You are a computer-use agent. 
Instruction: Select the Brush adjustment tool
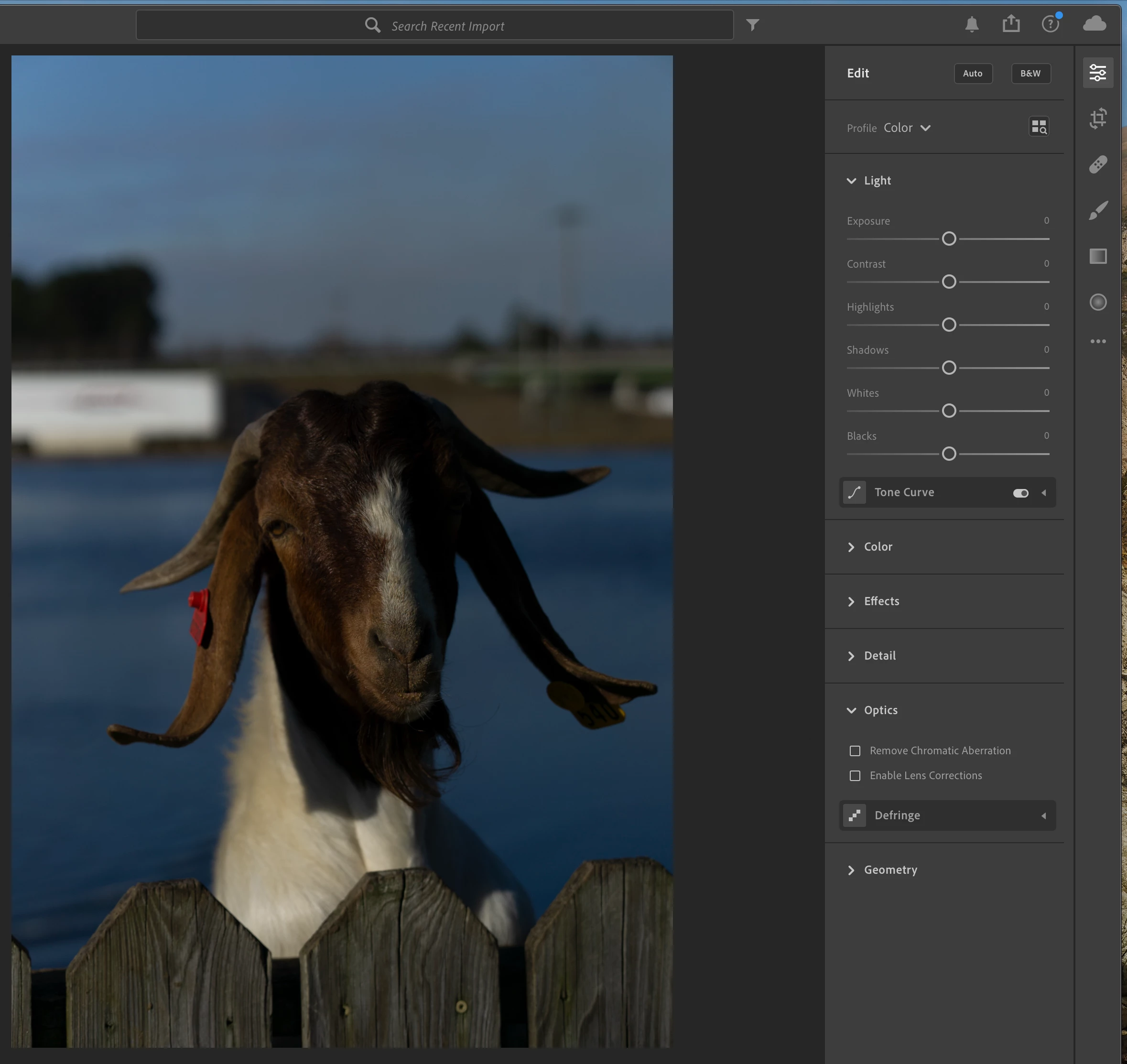click(1097, 210)
